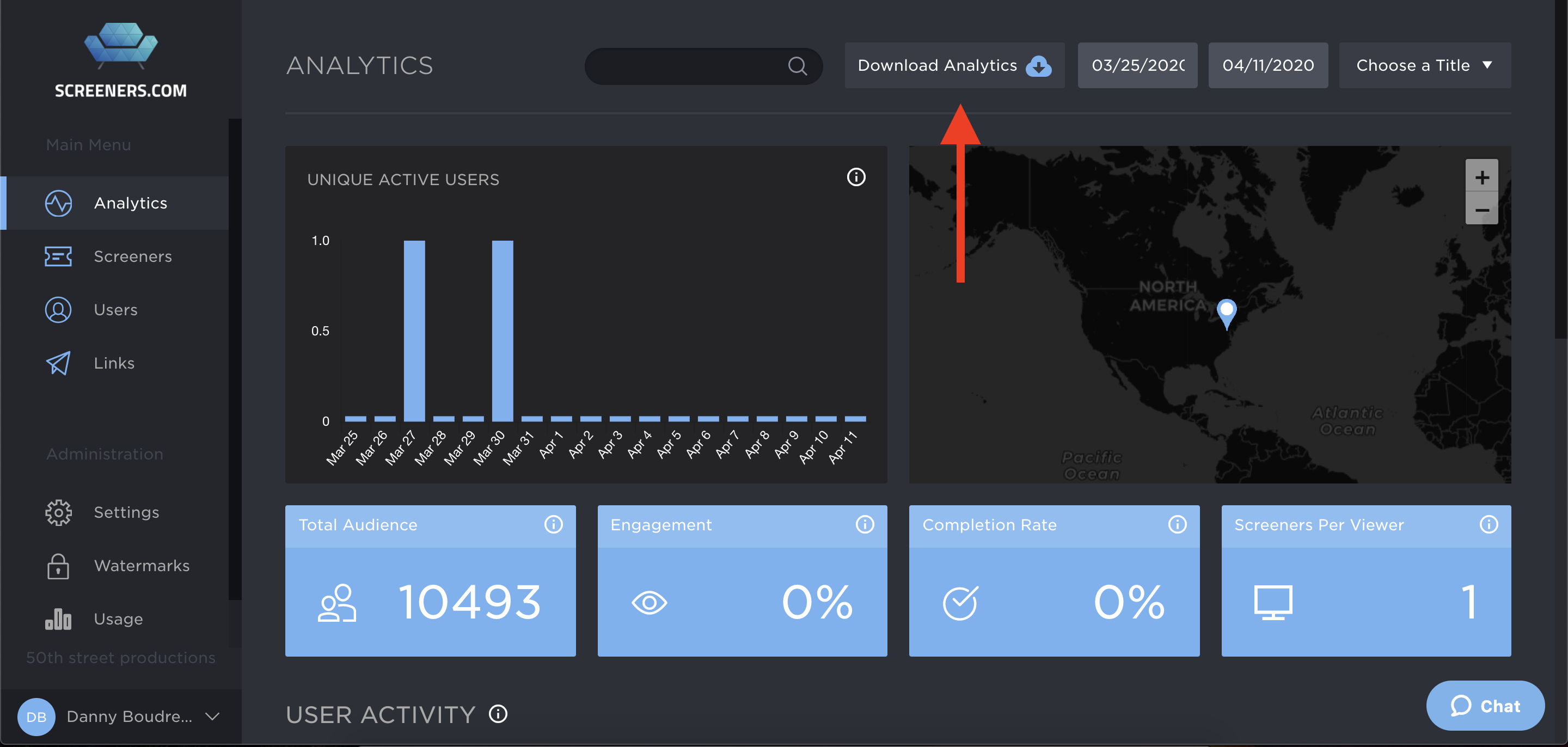Viewport: 1568px width, 747px height.
Task: Click the User Activity info icon
Action: (498, 714)
